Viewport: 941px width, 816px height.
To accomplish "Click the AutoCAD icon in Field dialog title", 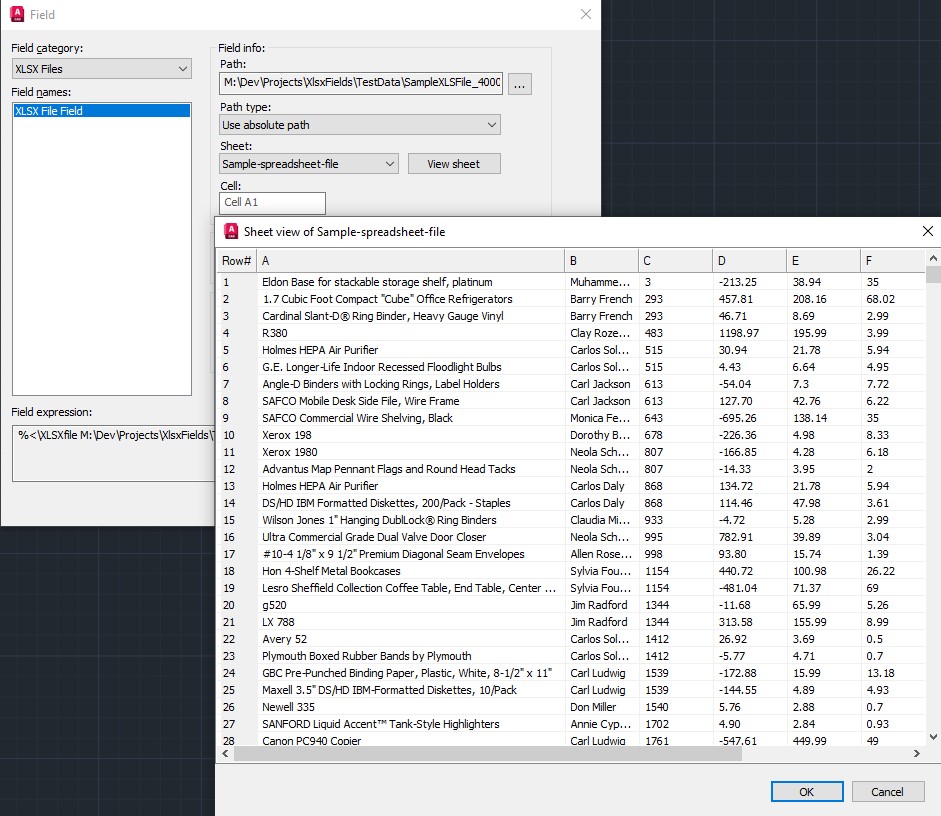I will [16, 14].
